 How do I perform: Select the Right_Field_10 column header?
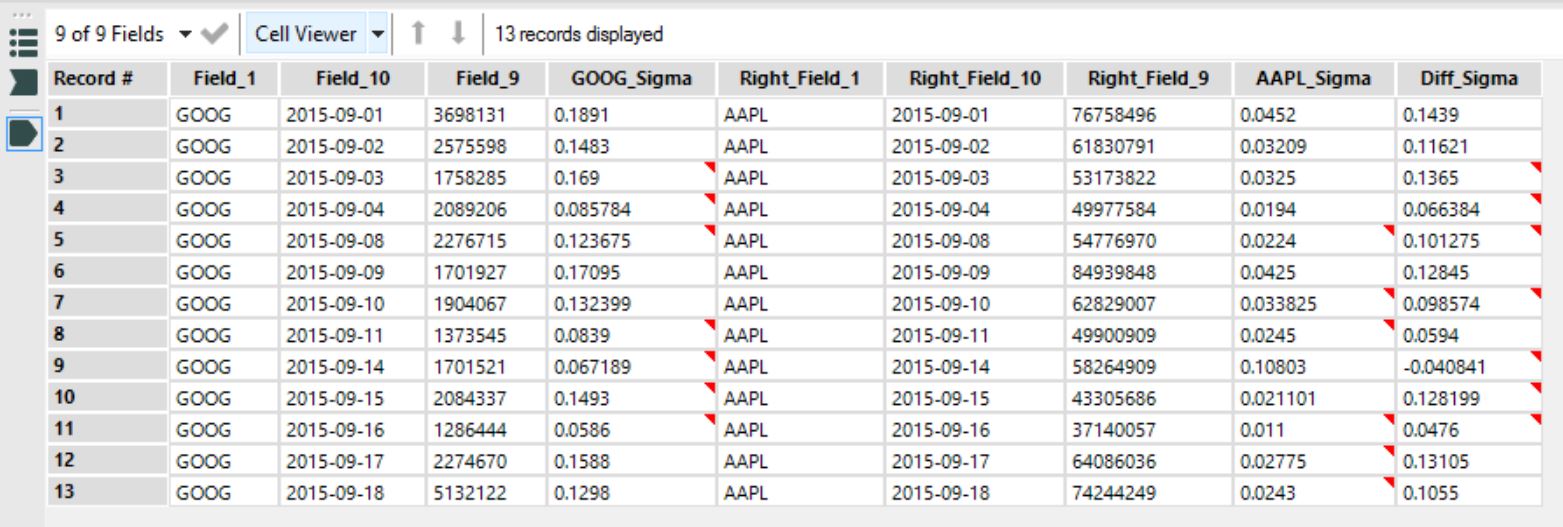[x=974, y=79]
